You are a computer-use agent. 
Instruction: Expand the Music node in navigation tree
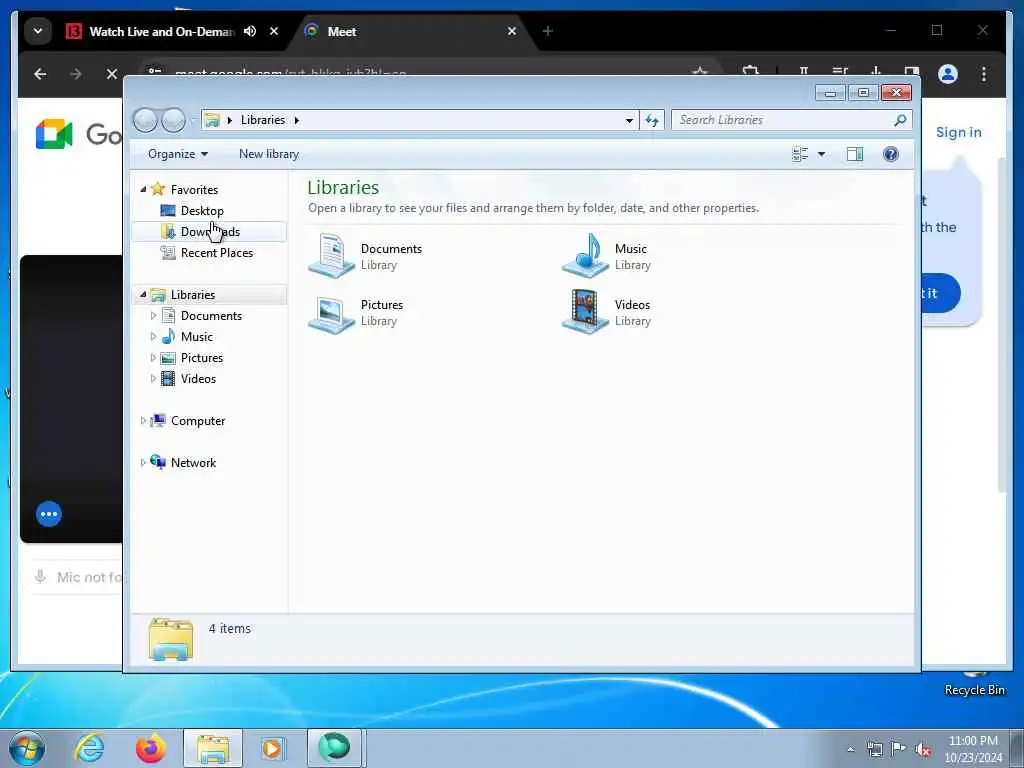153,337
